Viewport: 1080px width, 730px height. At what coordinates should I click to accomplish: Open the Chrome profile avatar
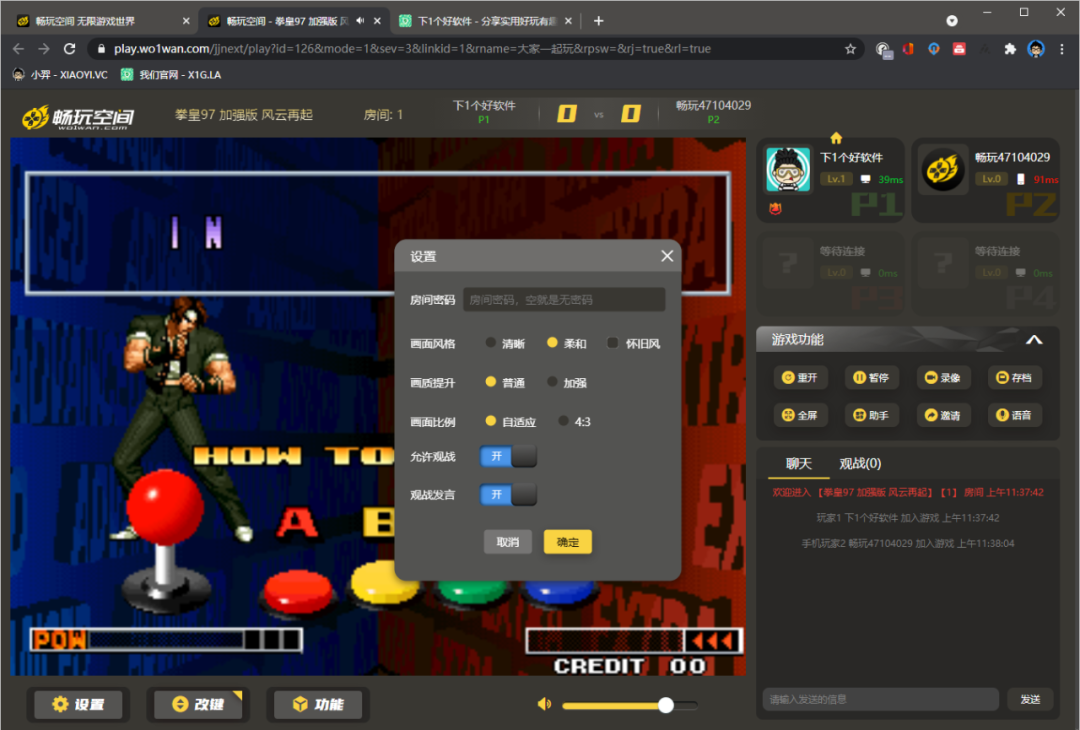point(1036,49)
